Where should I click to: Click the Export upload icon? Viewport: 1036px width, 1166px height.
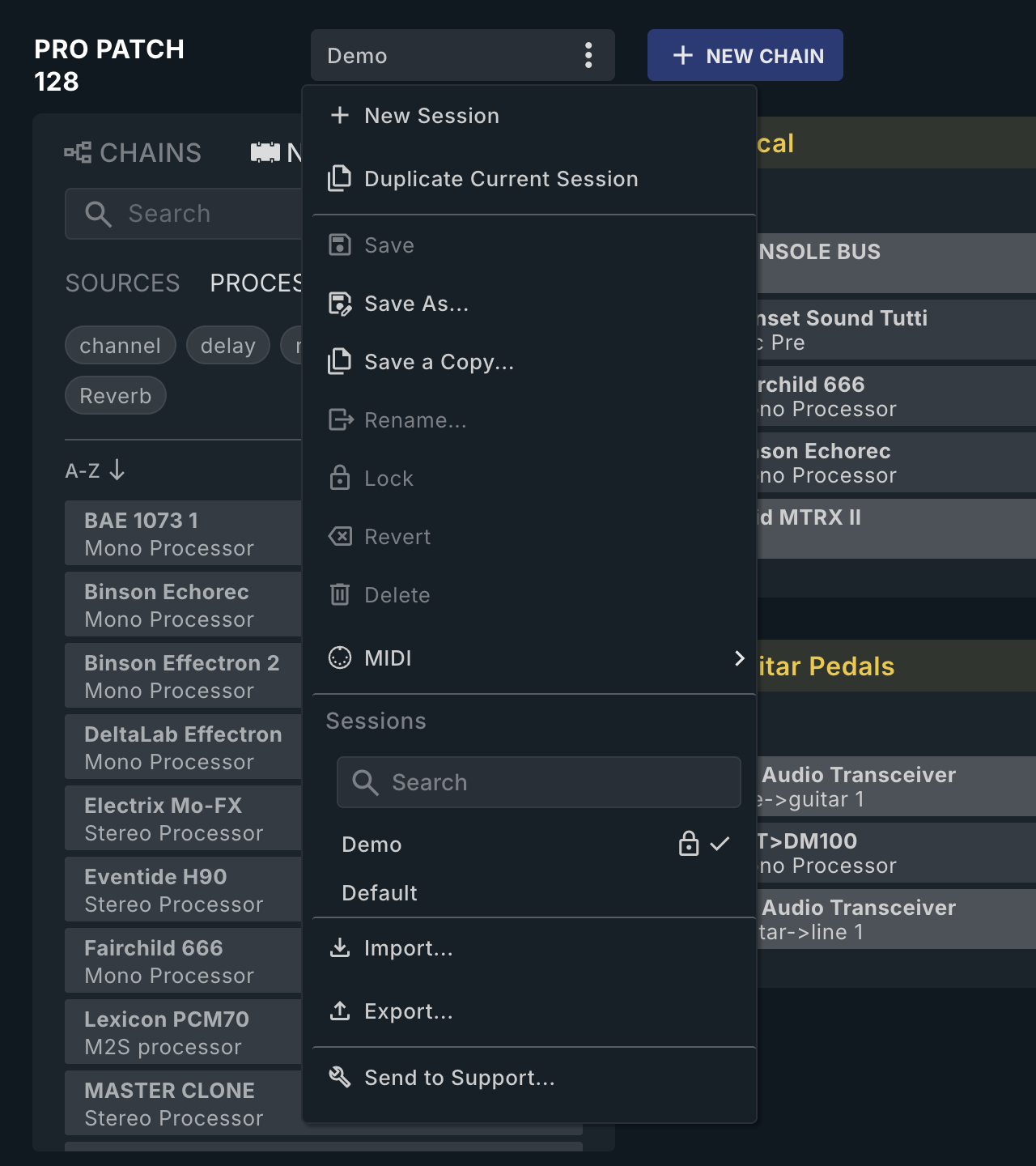click(x=340, y=1011)
